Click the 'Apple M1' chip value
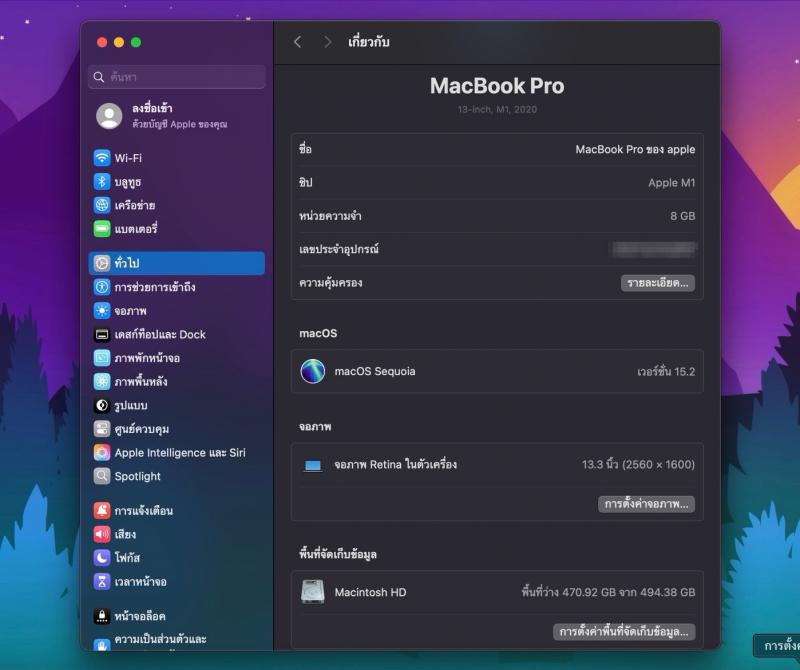The width and height of the screenshot is (800, 670). 671,183
